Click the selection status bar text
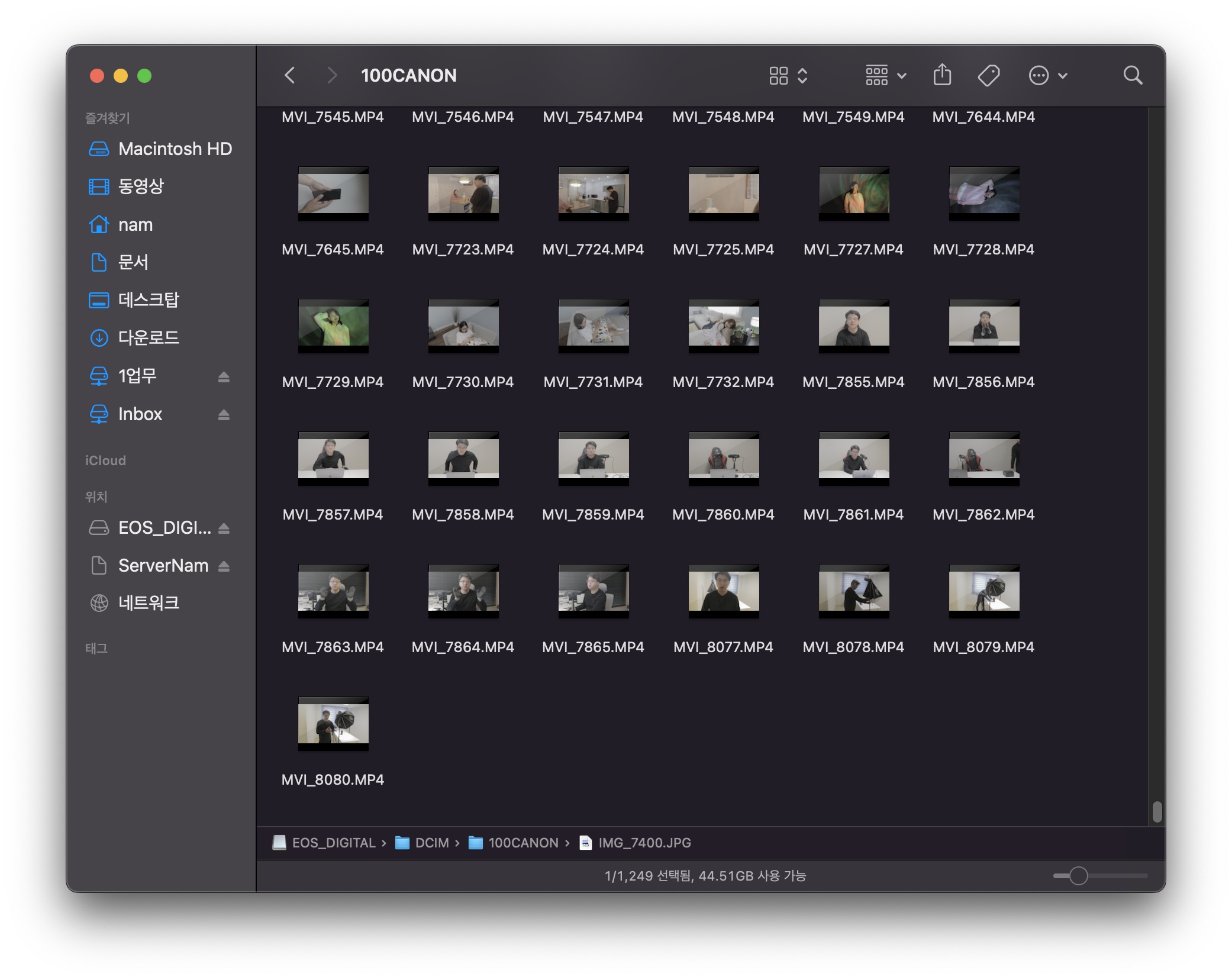This screenshot has height=980, width=1232. pos(705,876)
